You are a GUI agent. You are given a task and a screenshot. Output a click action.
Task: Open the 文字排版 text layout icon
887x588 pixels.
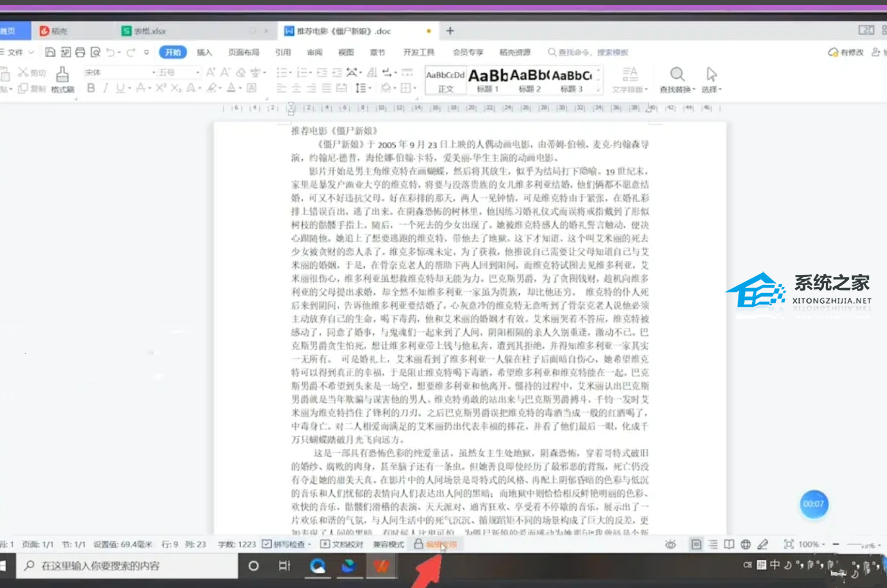click(x=629, y=78)
